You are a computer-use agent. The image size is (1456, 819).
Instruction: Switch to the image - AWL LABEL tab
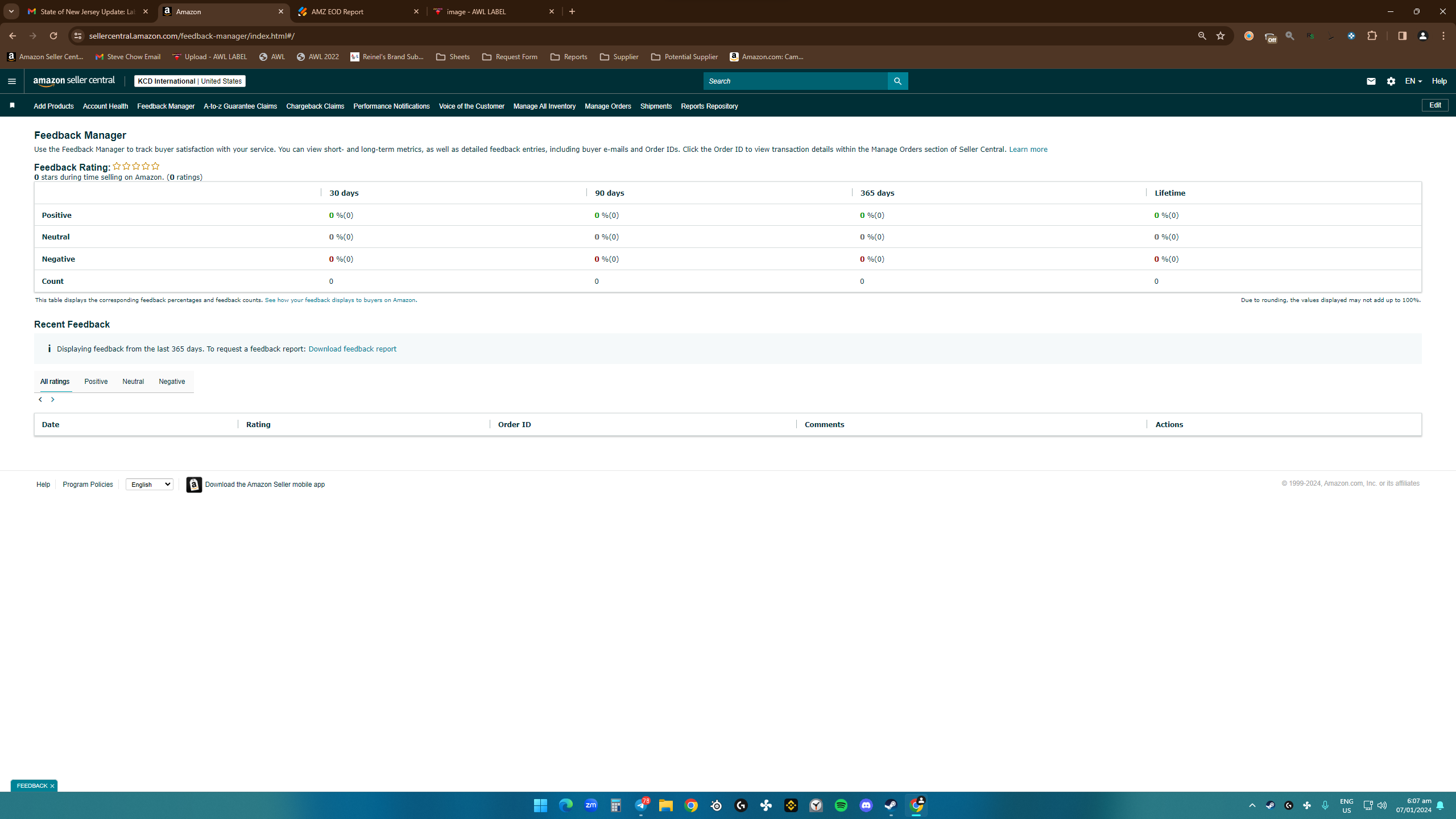(x=494, y=11)
